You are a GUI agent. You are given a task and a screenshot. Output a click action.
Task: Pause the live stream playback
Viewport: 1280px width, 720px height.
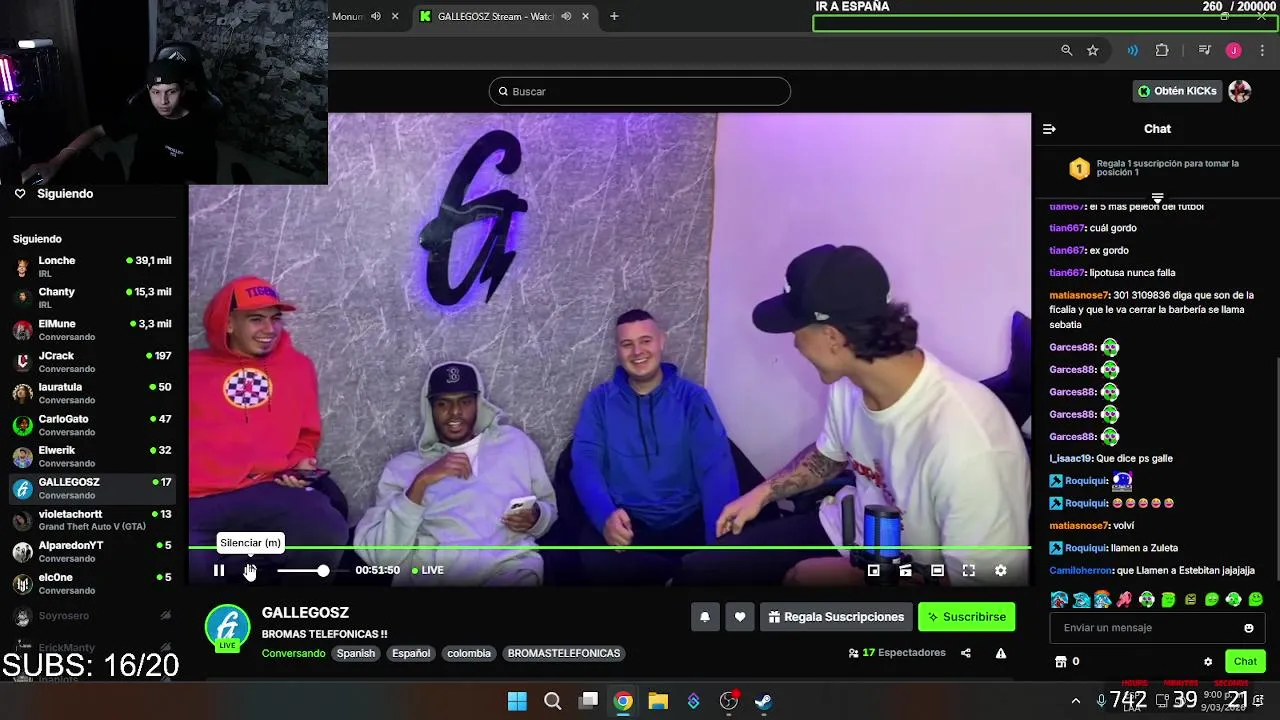[x=219, y=570]
